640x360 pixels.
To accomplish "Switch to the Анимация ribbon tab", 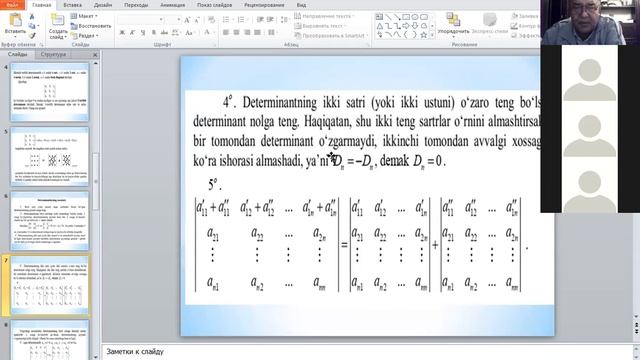I will [173, 5].
